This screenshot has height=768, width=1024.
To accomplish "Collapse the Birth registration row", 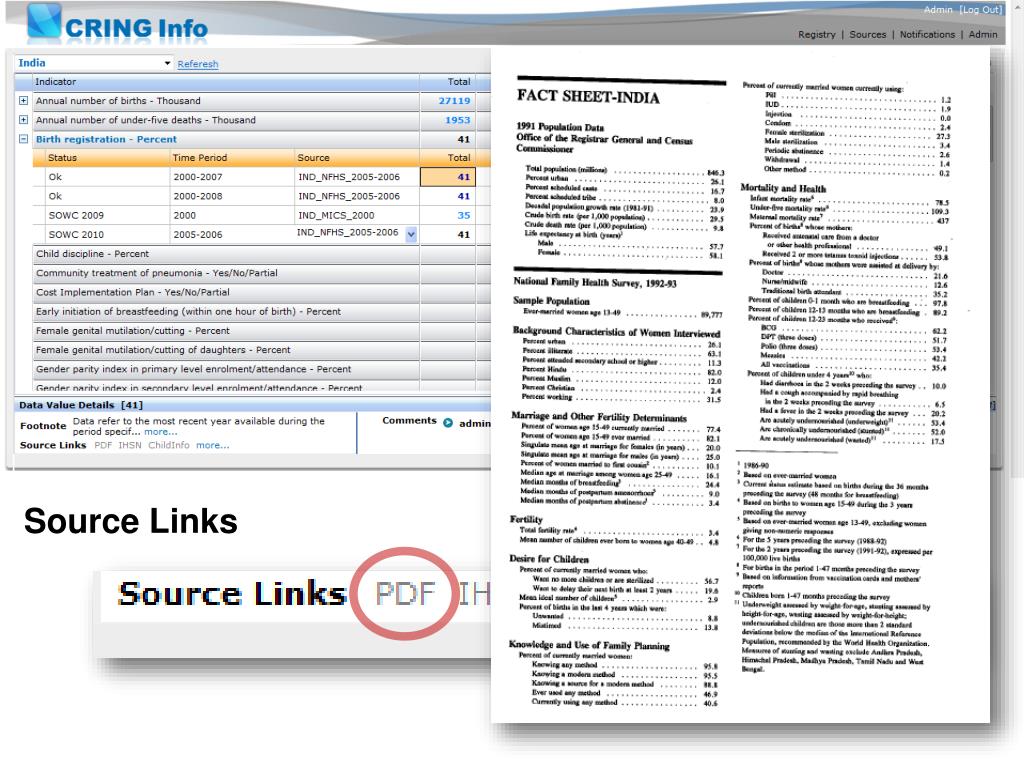I will point(24,139).
